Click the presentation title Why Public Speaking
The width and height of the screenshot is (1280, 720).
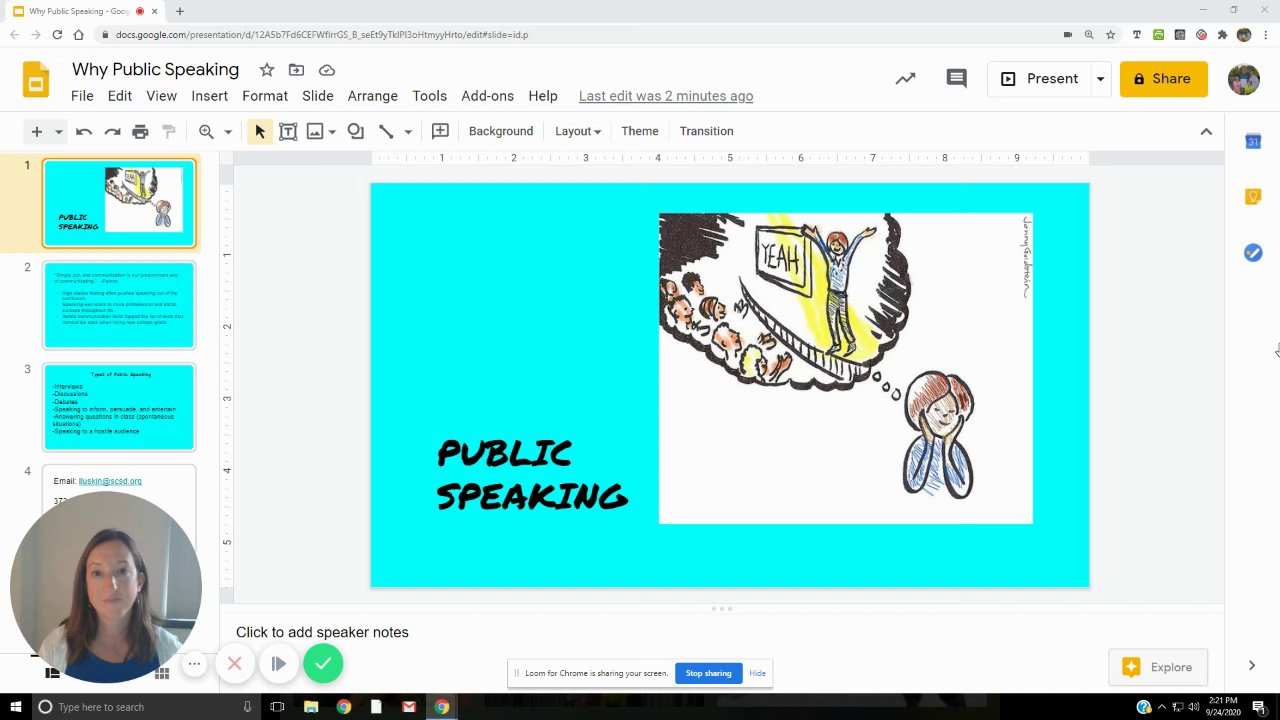155,69
